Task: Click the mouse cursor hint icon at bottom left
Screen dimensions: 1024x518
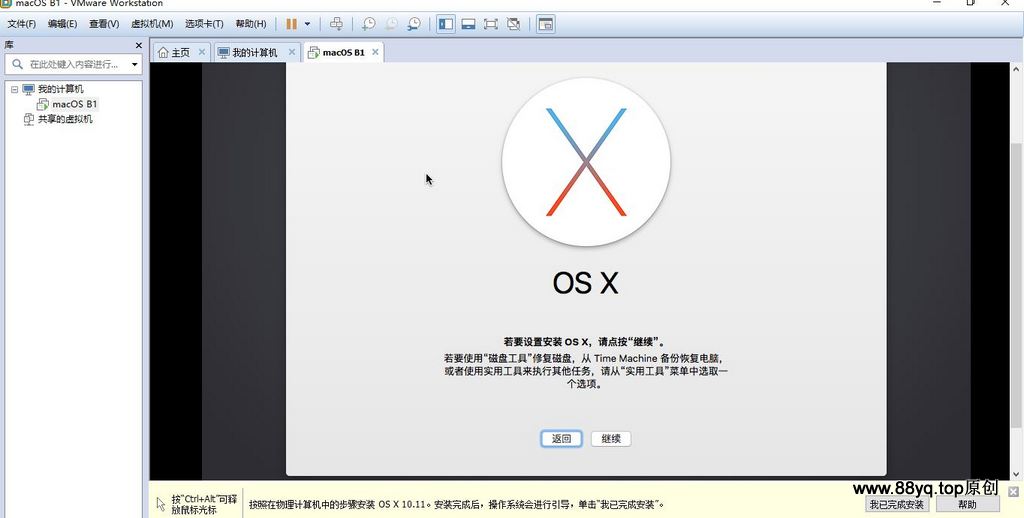Action: (161, 504)
